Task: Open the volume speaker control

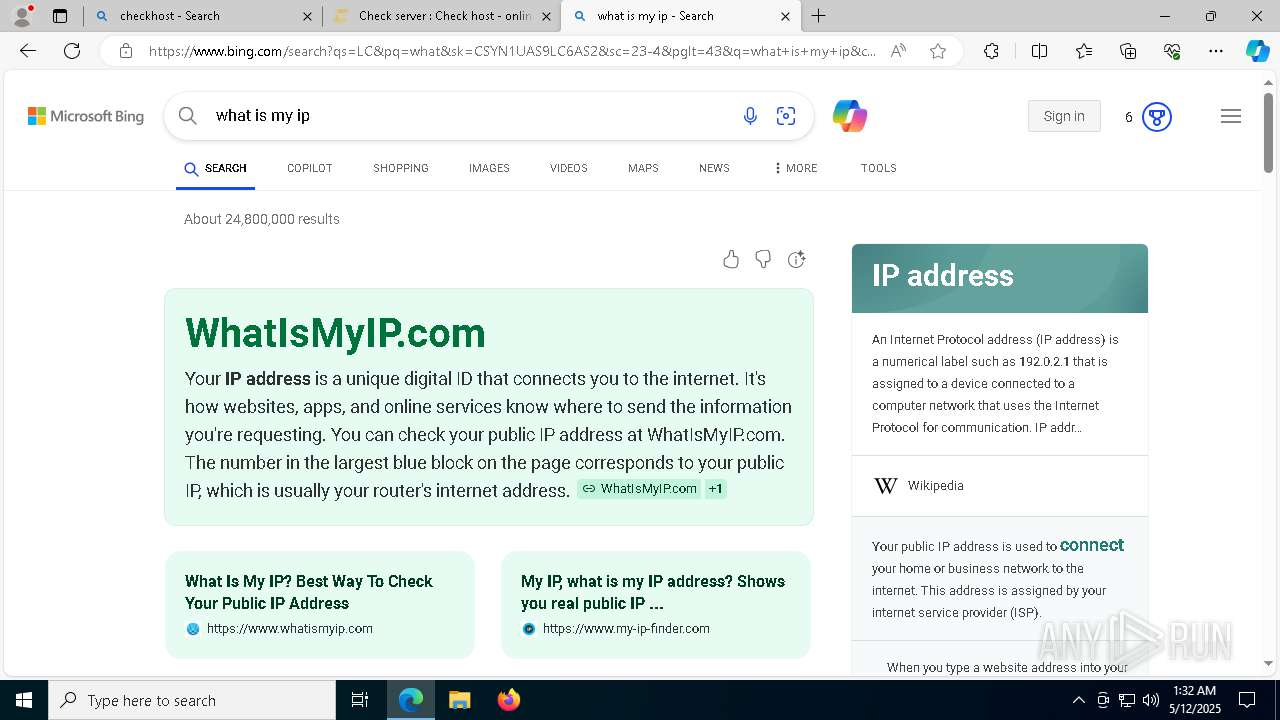Action: [x=1151, y=700]
